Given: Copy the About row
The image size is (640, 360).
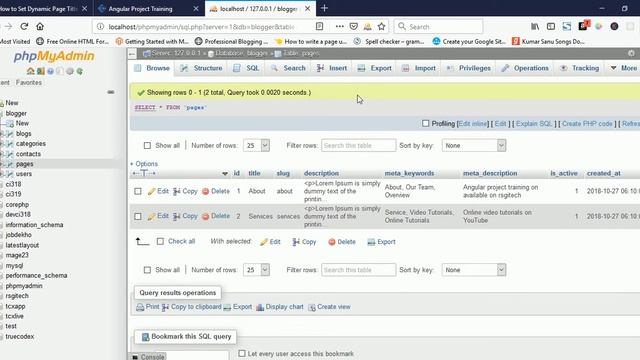Looking at the screenshot, I should pos(185,191).
